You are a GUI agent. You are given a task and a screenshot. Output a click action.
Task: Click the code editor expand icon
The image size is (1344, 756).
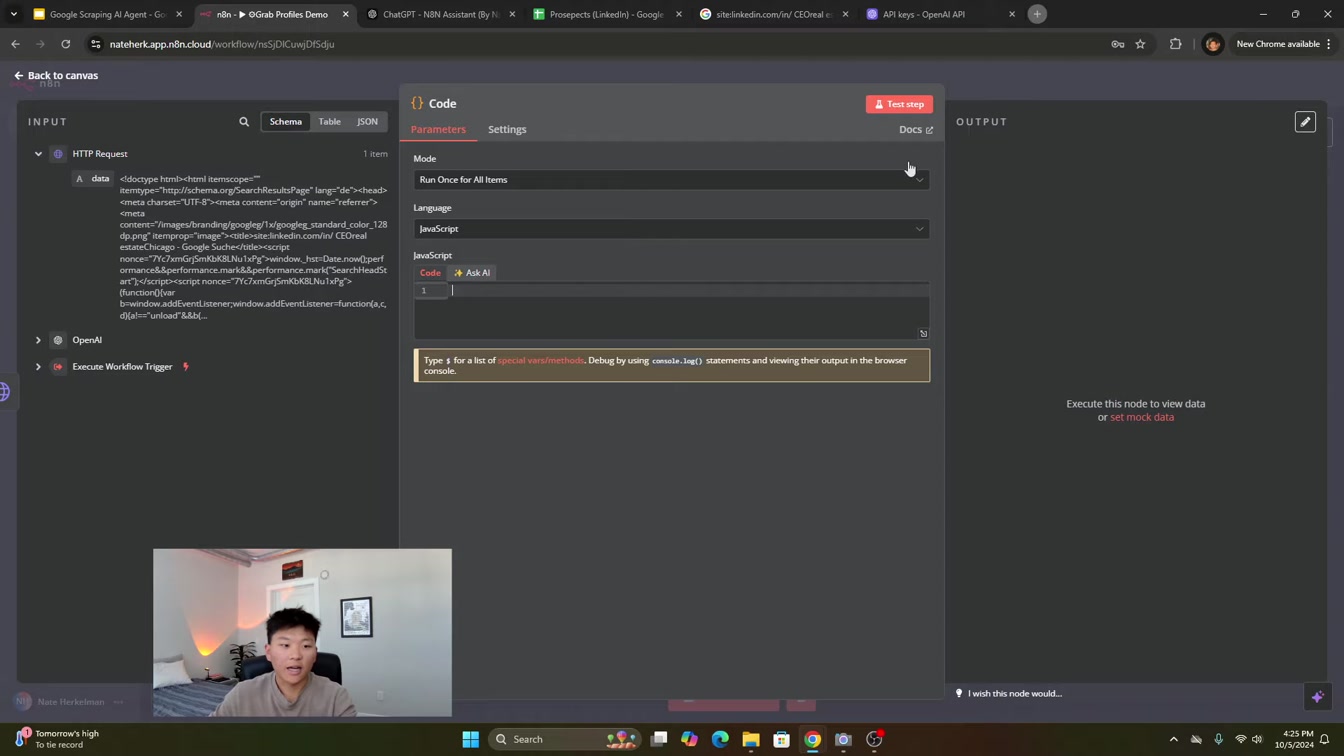pos(923,334)
